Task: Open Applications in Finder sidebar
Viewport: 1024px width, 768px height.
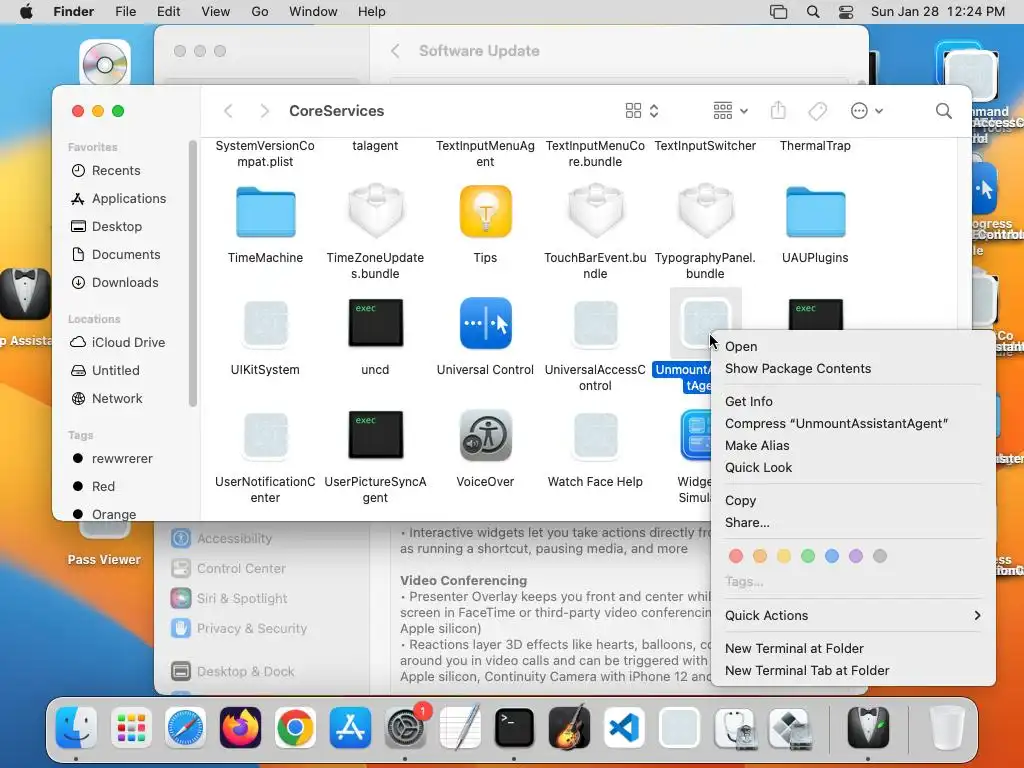Action: [x=129, y=199]
